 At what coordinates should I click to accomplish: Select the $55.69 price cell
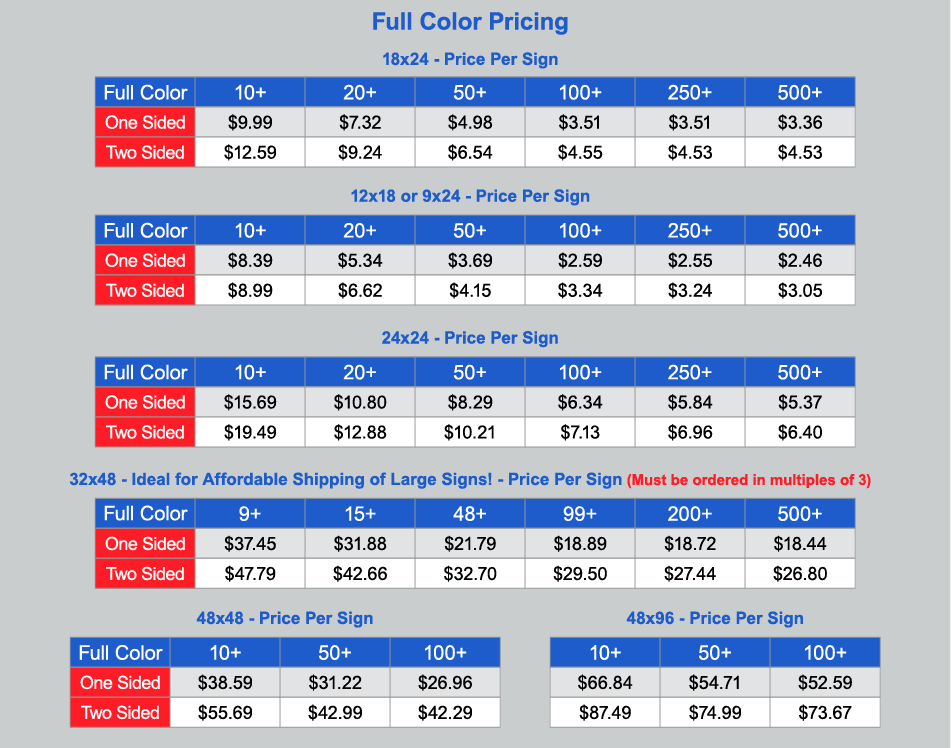pyautogui.click(x=225, y=712)
